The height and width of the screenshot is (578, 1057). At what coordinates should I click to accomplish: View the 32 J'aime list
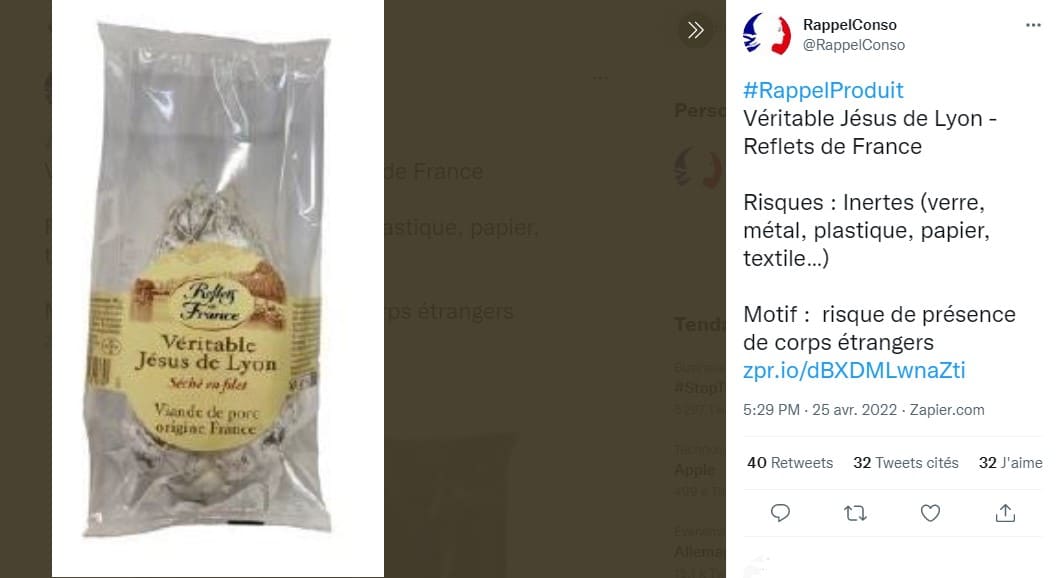point(1010,463)
